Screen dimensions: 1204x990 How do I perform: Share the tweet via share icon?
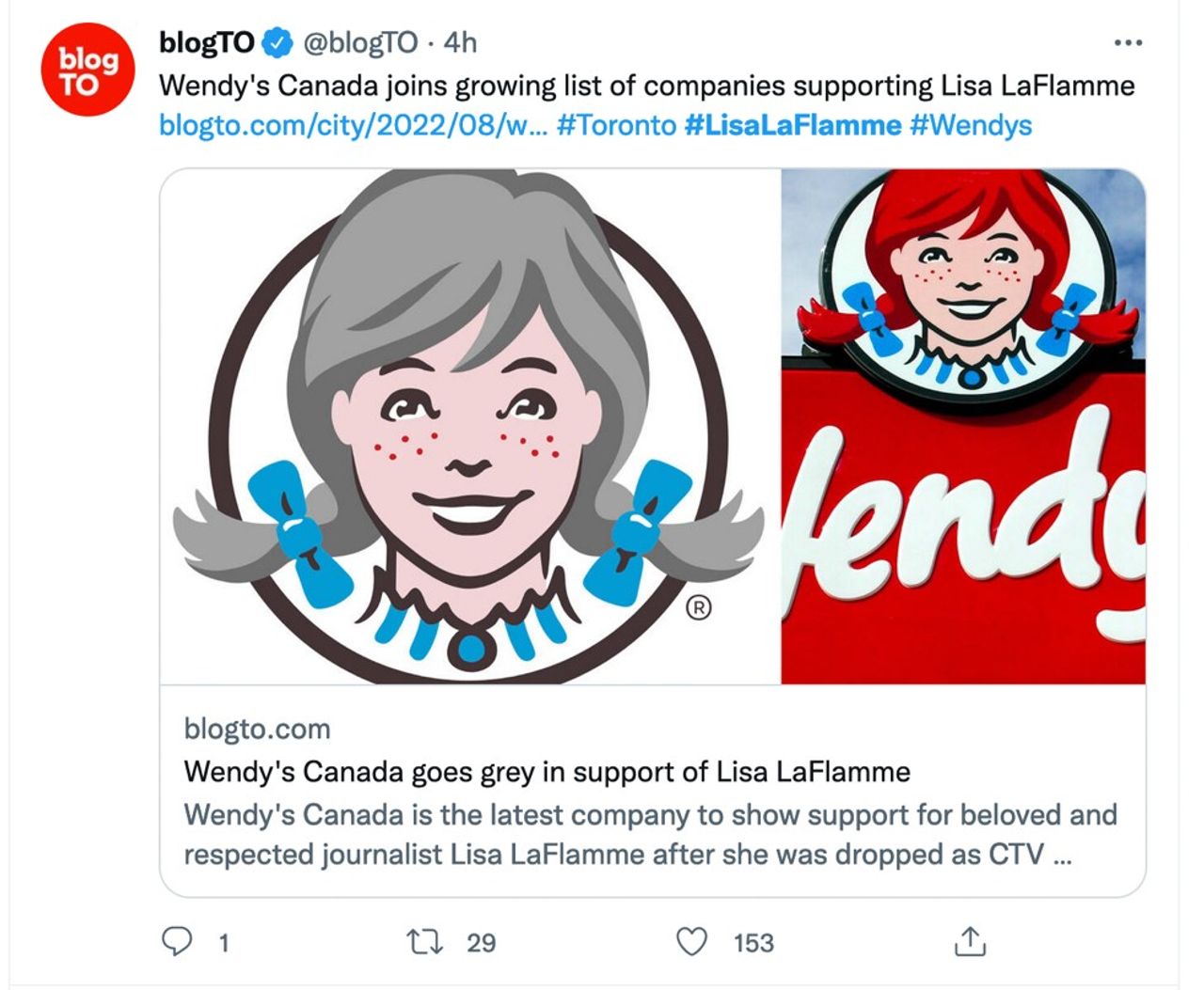point(970,941)
